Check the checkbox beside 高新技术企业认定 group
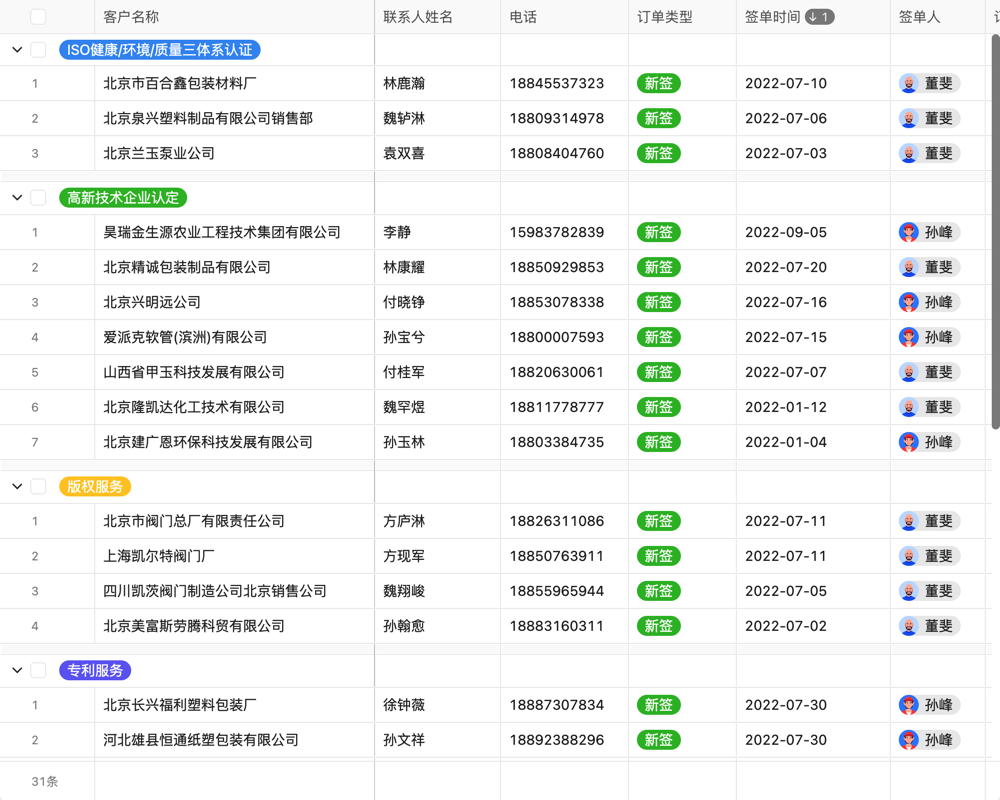 point(38,197)
